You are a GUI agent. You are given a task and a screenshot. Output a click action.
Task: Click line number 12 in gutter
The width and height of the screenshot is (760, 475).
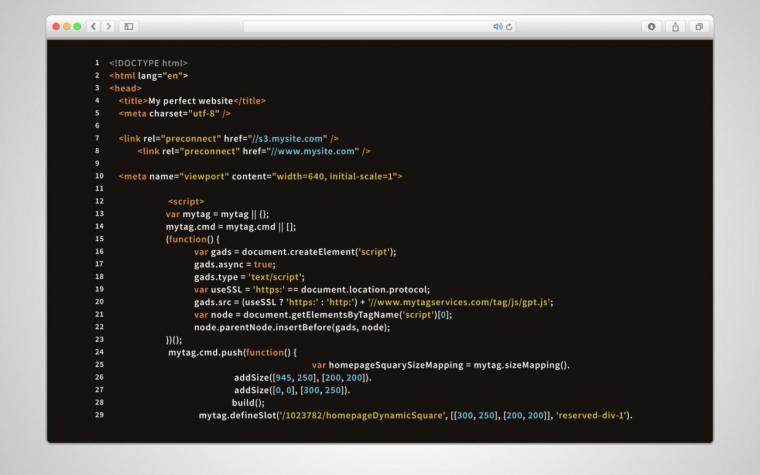coord(99,201)
